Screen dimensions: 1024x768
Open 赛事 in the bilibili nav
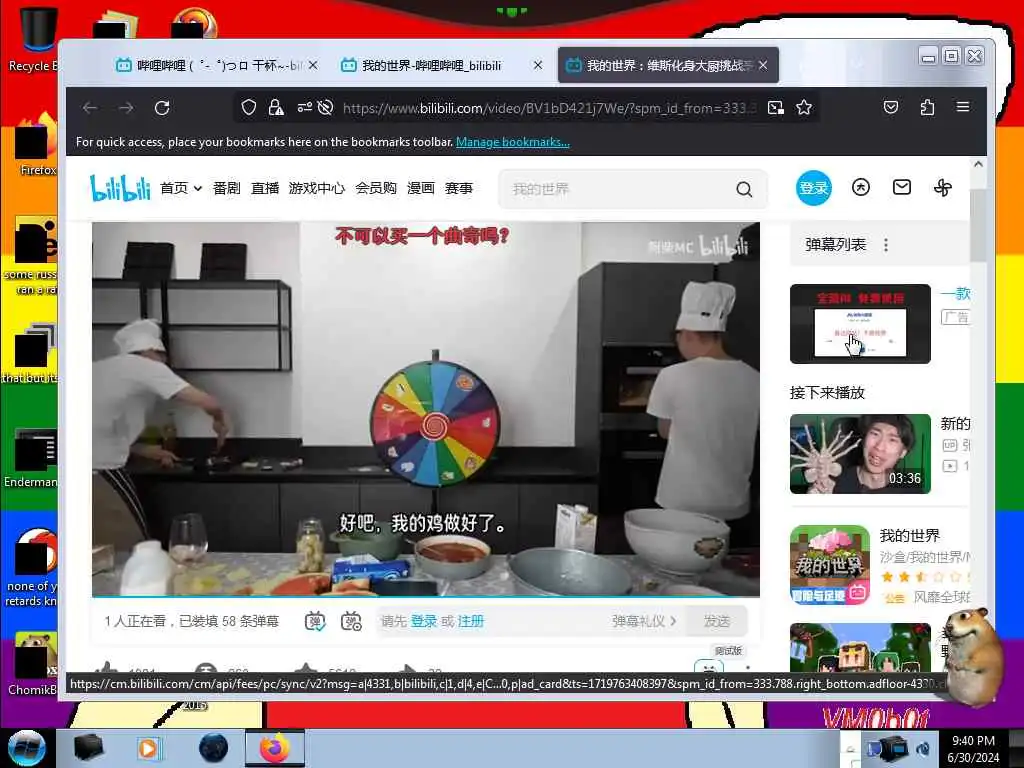[458, 188]
